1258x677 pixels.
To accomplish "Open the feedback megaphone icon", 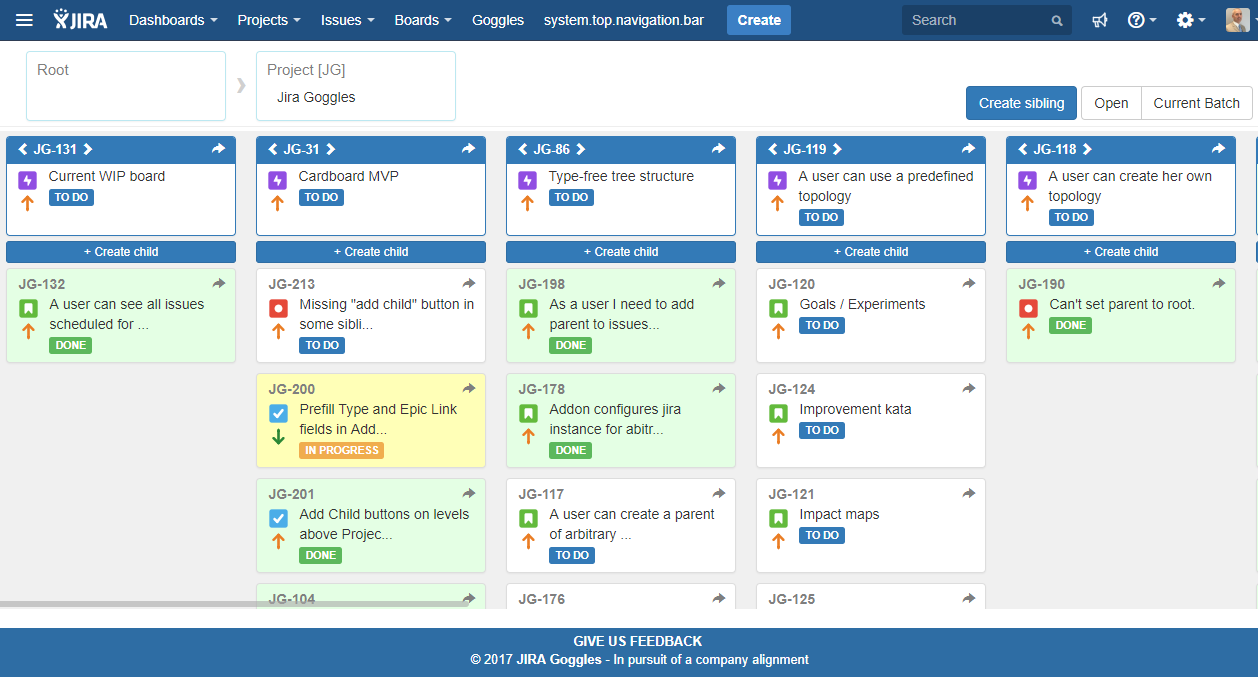I will point(1100,20).
